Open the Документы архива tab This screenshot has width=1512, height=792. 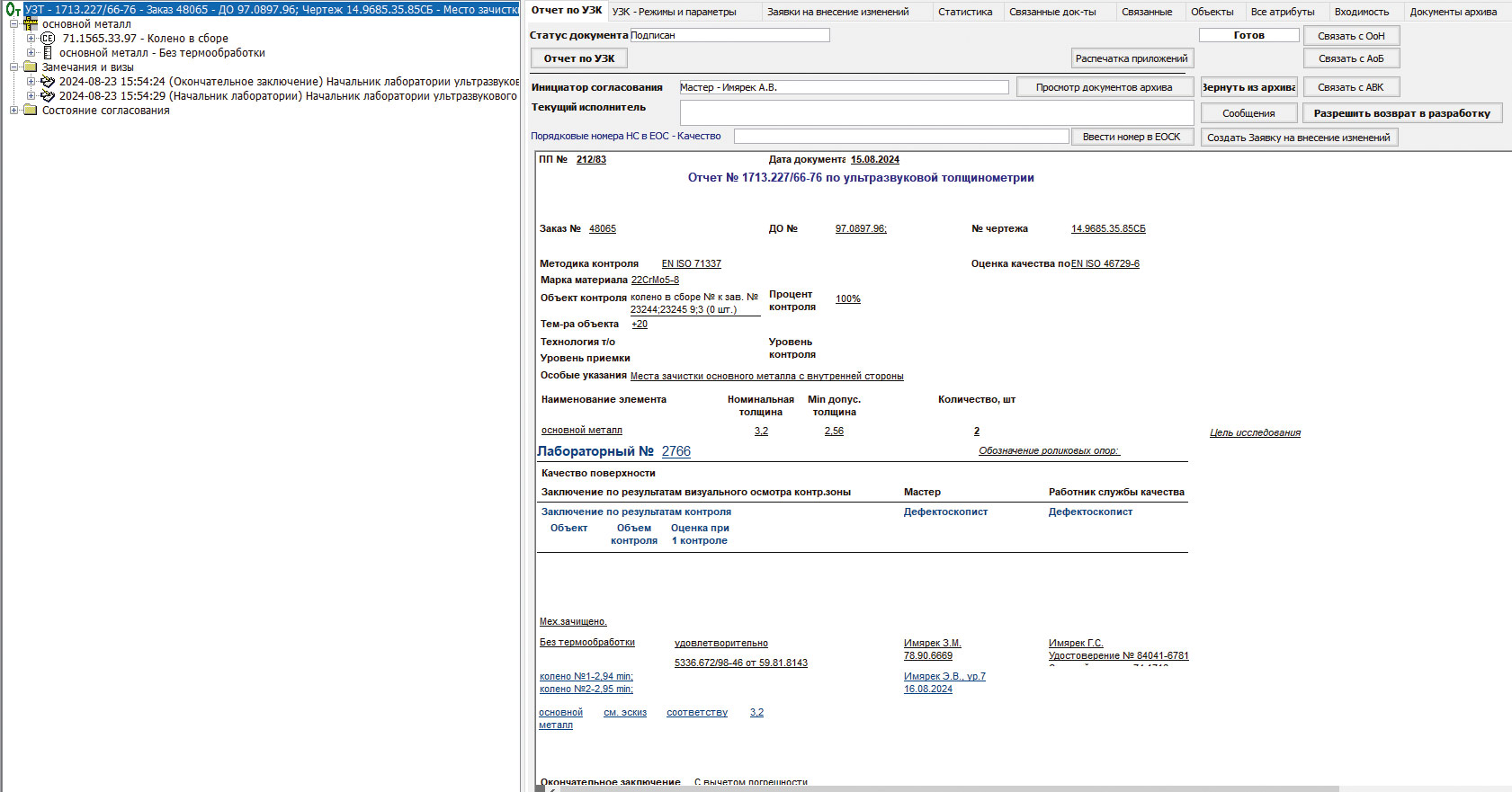1453,12
